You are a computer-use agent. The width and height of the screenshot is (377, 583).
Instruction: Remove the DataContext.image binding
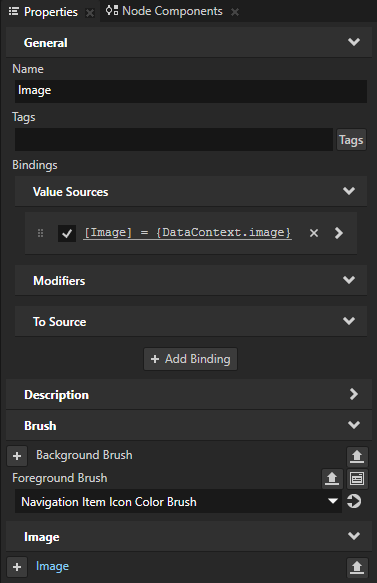(x=314, y=233)
